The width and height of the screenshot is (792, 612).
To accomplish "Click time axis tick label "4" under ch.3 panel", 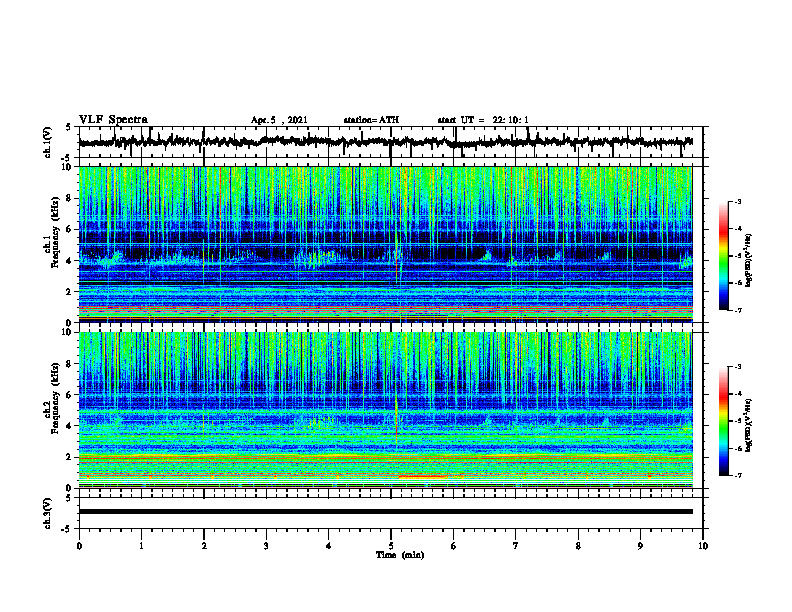I will [x=329, y=546].
